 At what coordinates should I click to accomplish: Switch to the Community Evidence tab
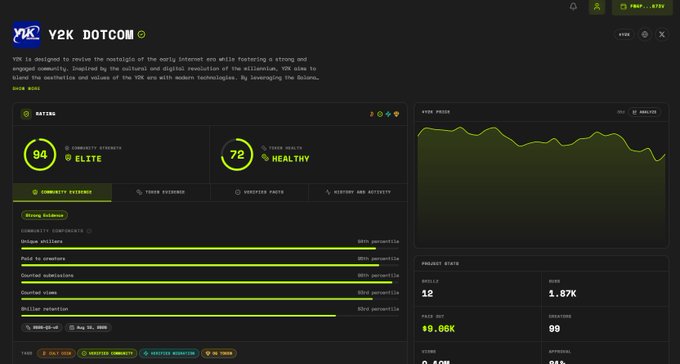coord(62,192)
